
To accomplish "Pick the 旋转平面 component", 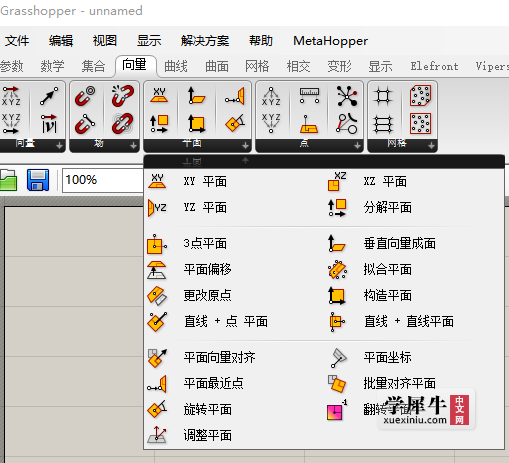I will coord(207,410).
